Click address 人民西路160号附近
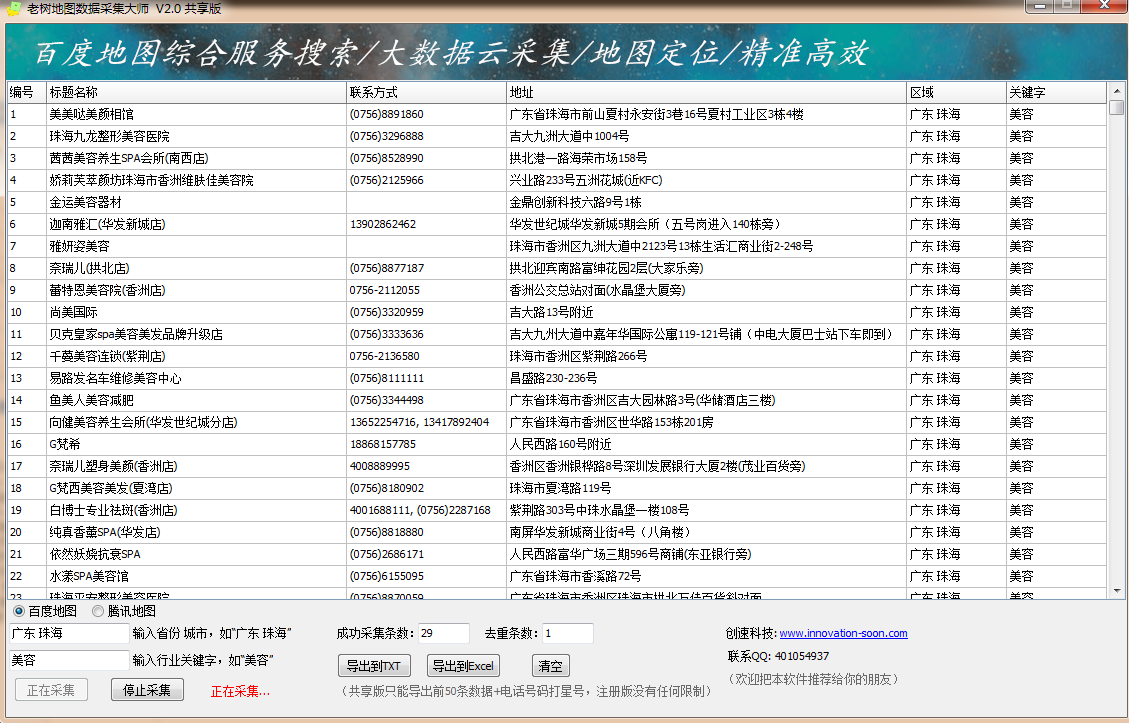1129x723 pixels. (x=560, y=444)
